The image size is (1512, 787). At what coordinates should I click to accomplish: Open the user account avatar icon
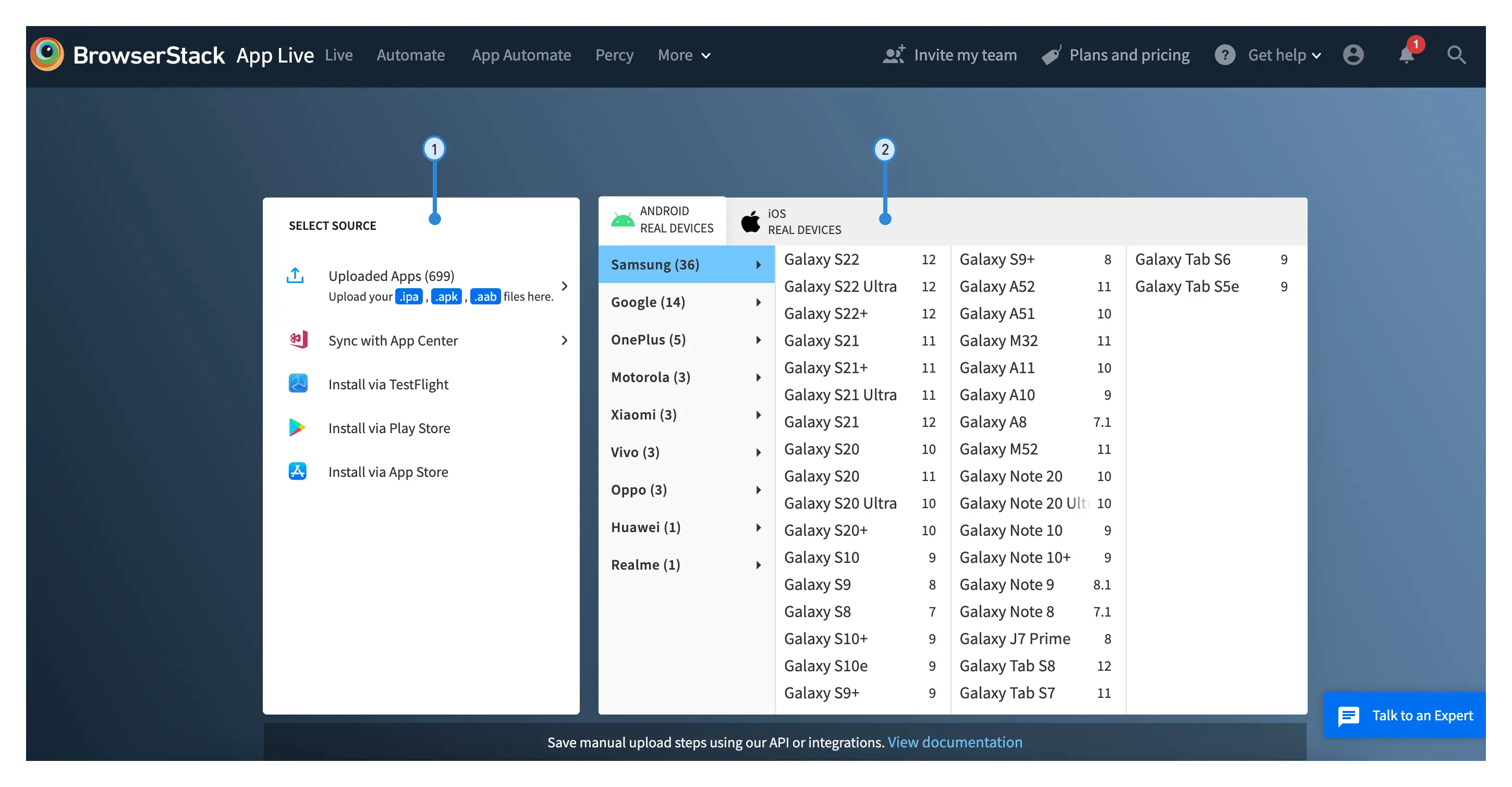[x=1353, y=55]
